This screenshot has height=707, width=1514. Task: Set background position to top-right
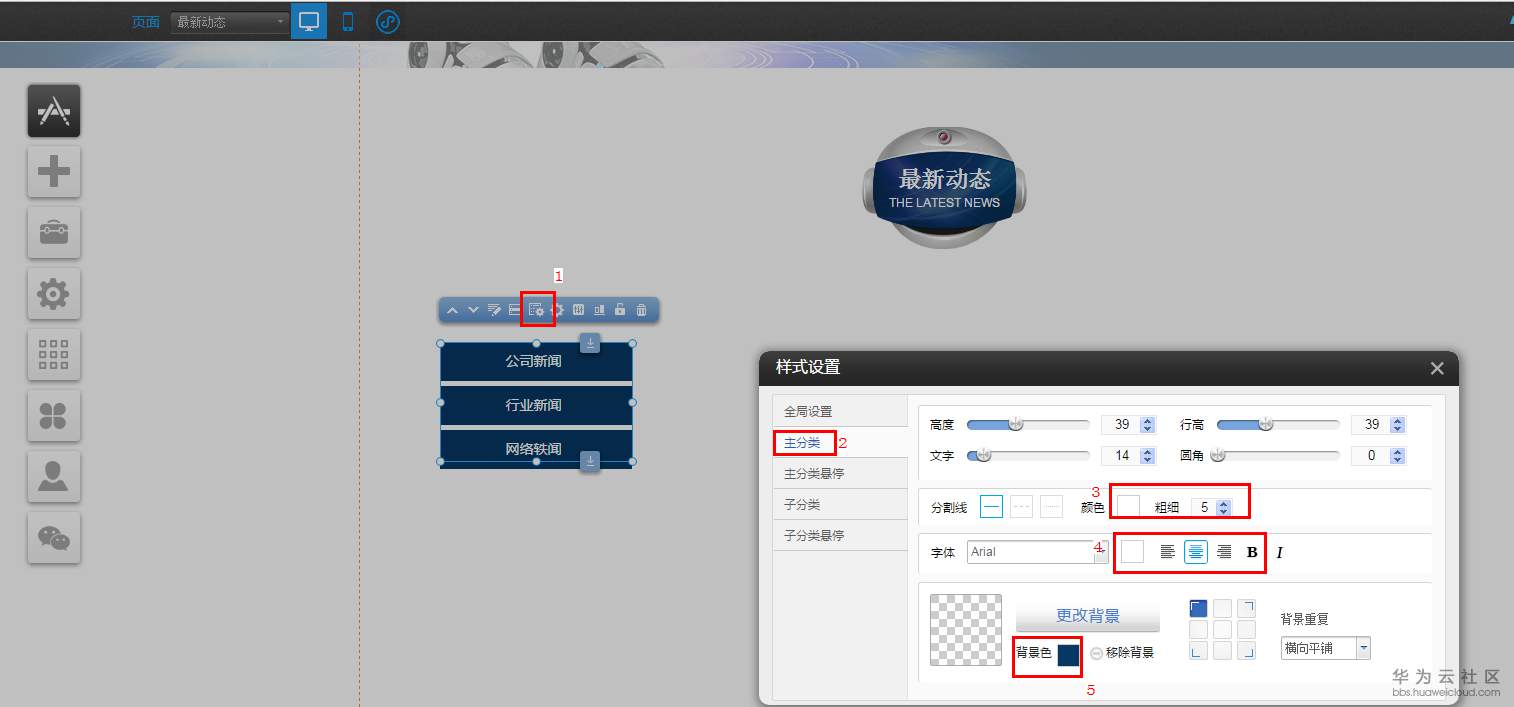1246,608
